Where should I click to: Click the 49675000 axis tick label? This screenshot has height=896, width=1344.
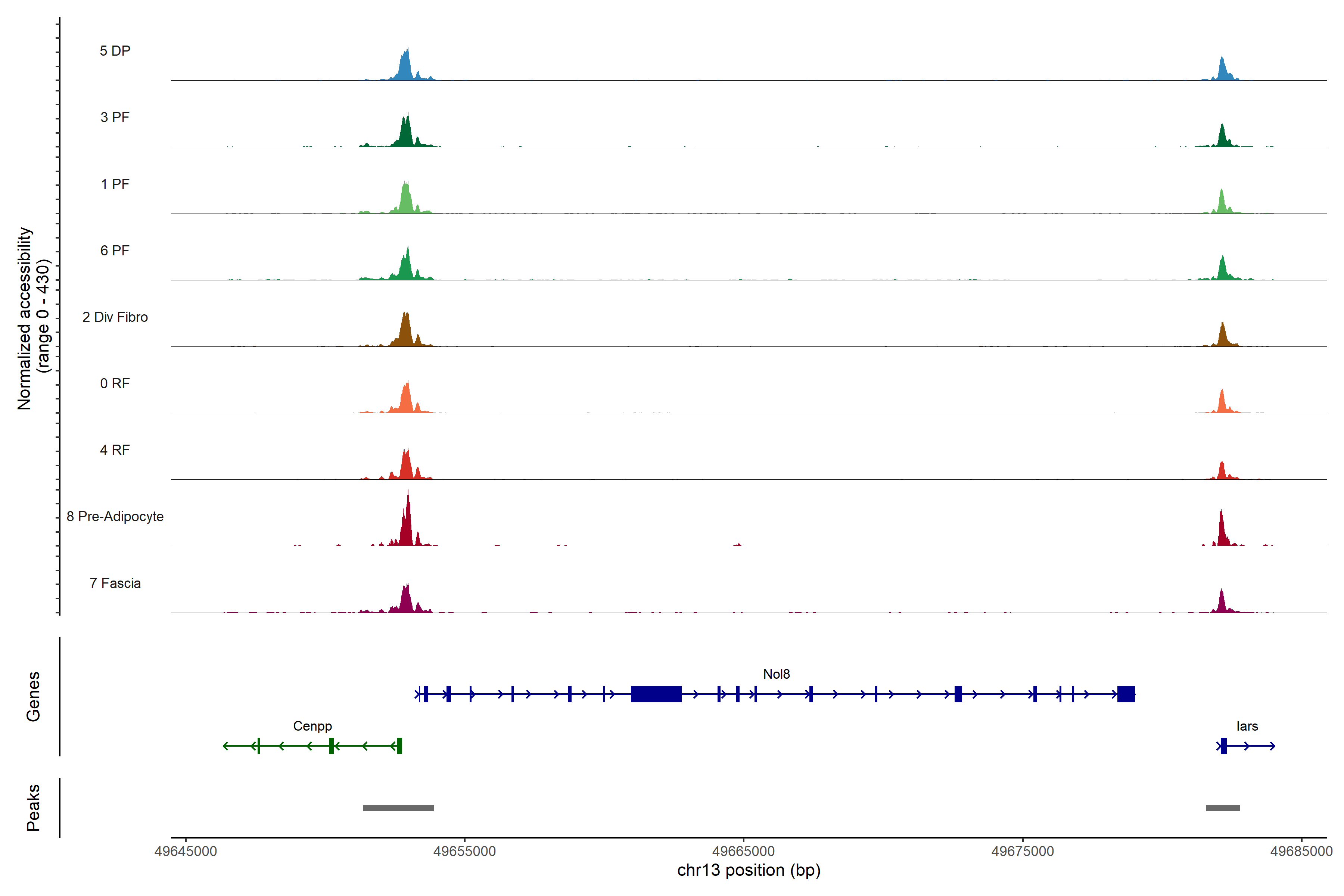click(1022, 852)
